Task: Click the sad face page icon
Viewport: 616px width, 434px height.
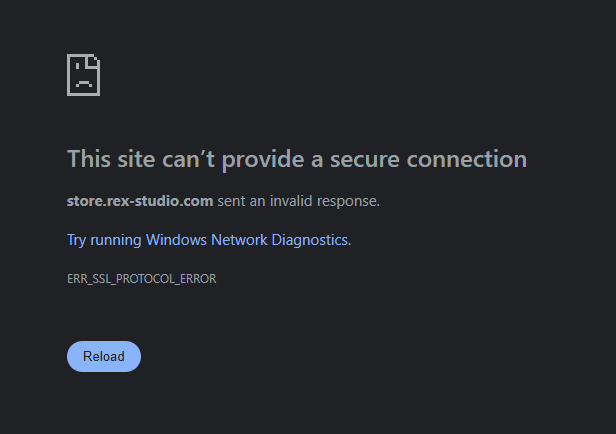Action: 83,75
